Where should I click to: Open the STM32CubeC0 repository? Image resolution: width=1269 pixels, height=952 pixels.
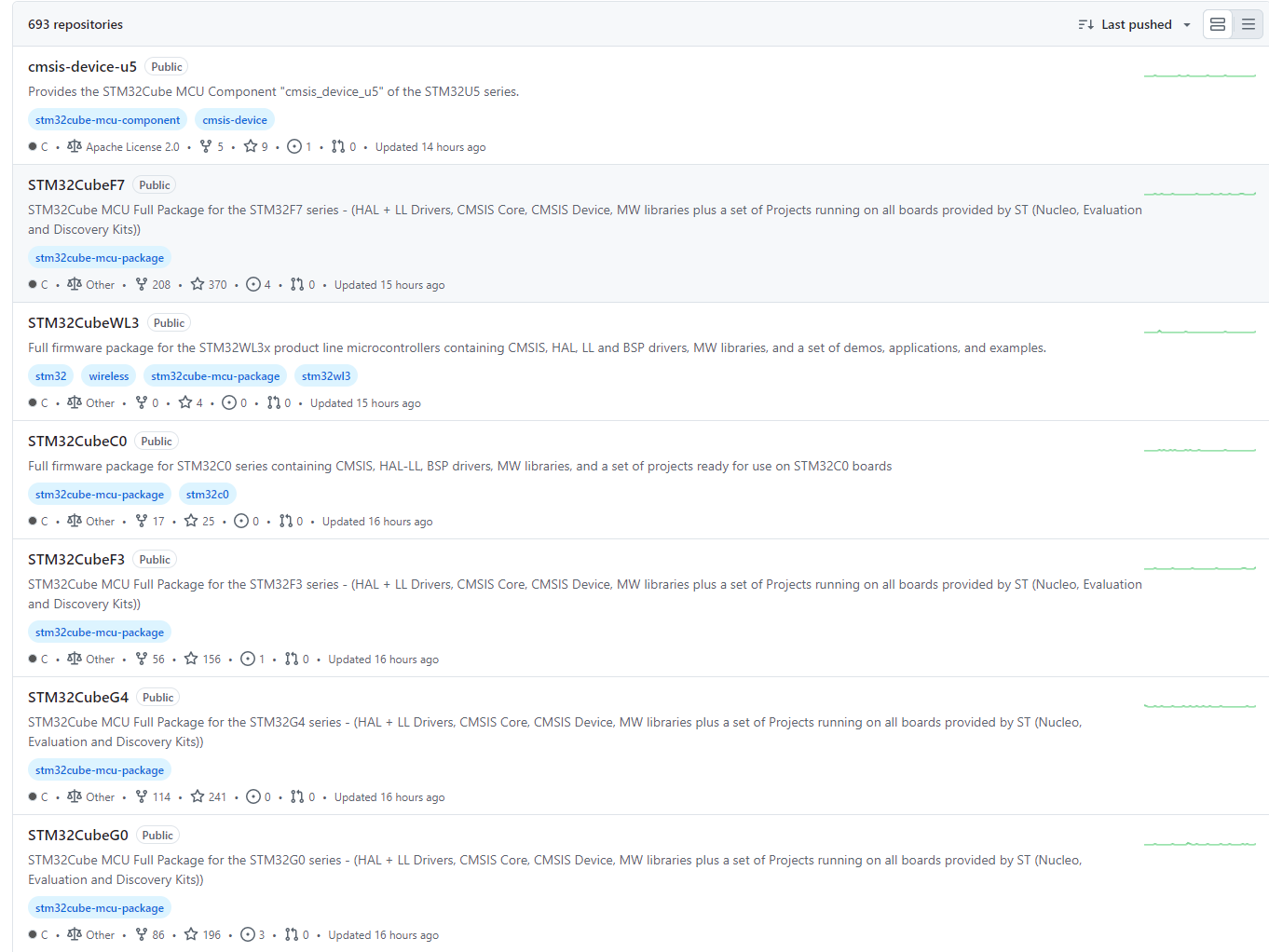(x=77, y=441)
